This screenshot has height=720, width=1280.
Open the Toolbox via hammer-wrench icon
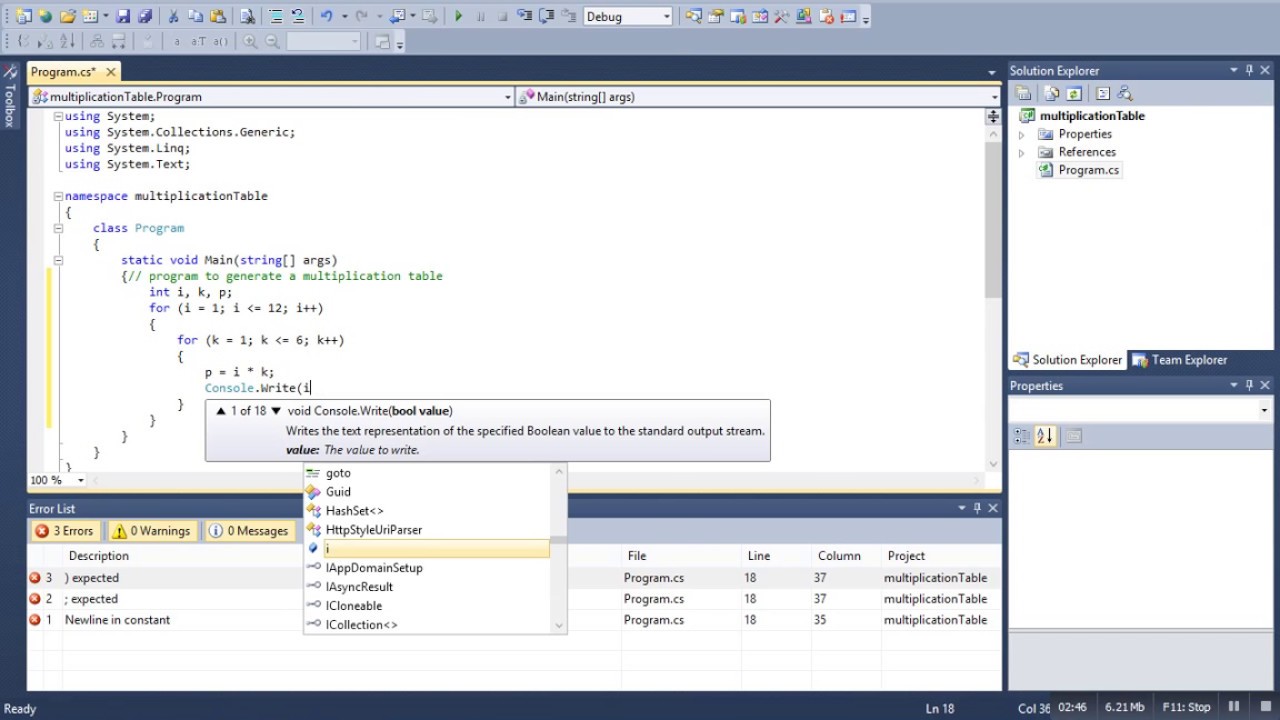pyautogui.click(x=781, y=17)
